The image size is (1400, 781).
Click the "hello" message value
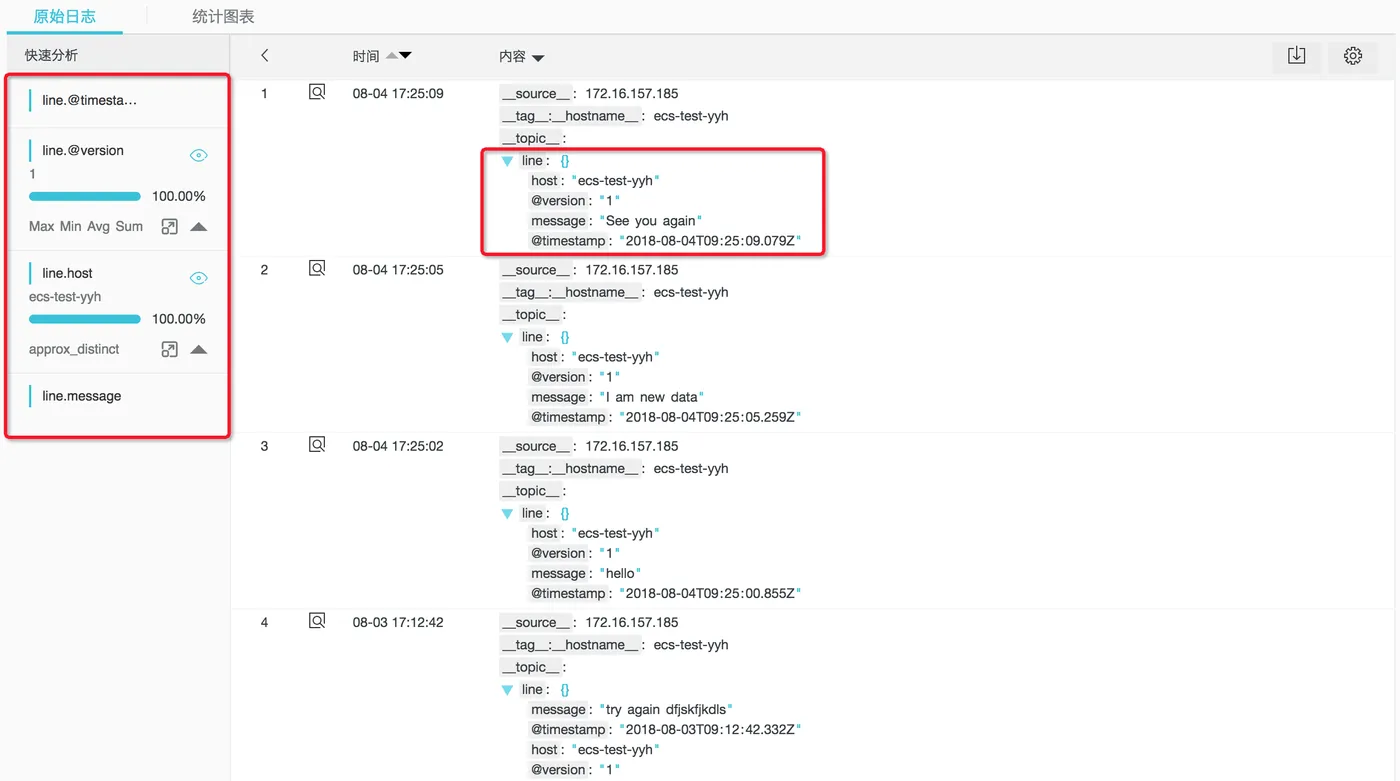pos(620,573)
